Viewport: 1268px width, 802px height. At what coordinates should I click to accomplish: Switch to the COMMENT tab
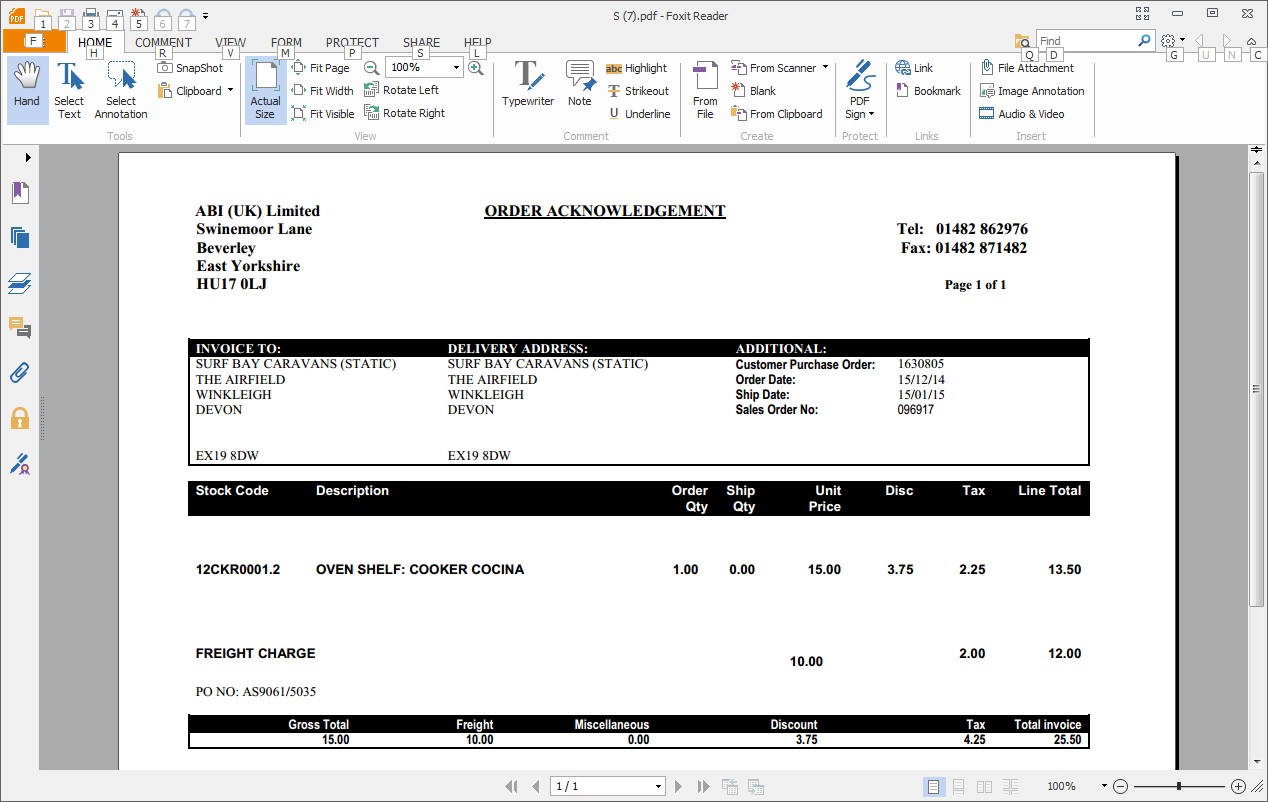tap(163, 43)
